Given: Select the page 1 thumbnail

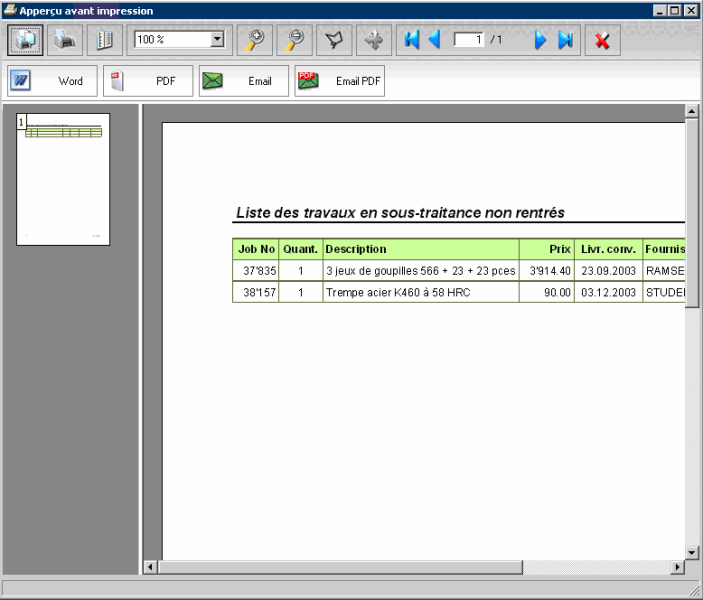Looking at the screenshot, I should coord(63,179).
